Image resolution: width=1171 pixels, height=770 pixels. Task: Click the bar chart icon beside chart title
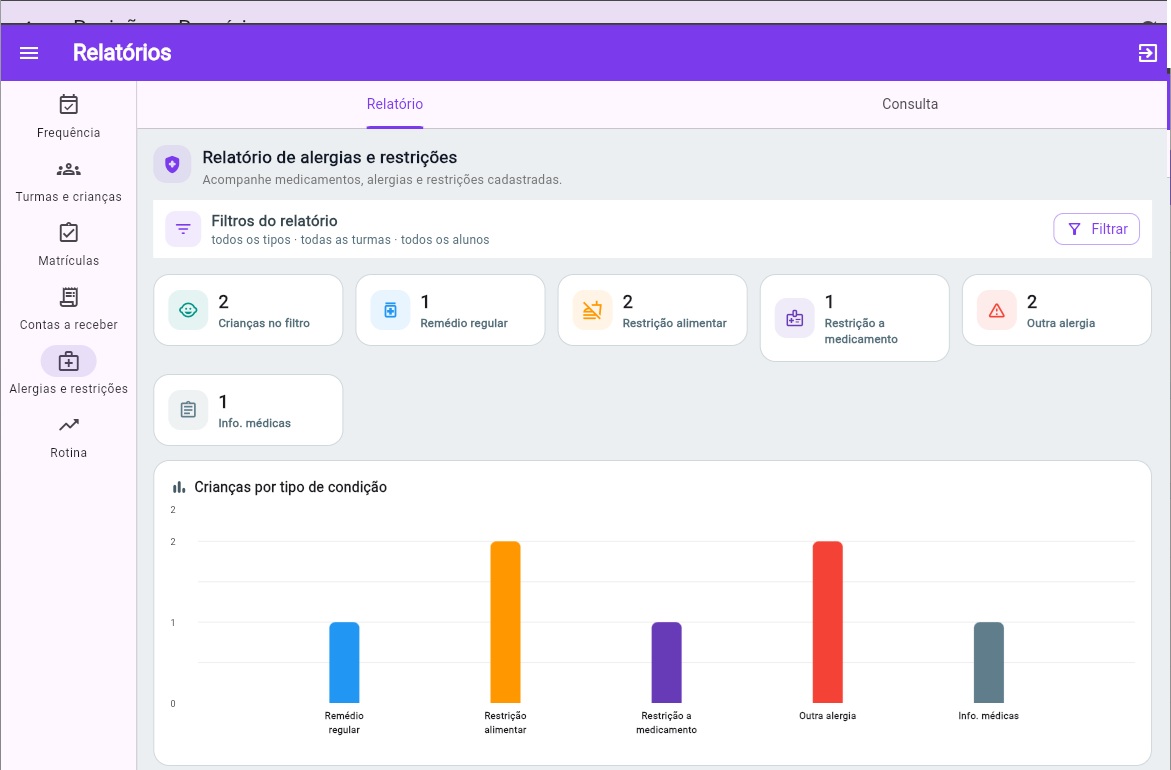point(178,487)
